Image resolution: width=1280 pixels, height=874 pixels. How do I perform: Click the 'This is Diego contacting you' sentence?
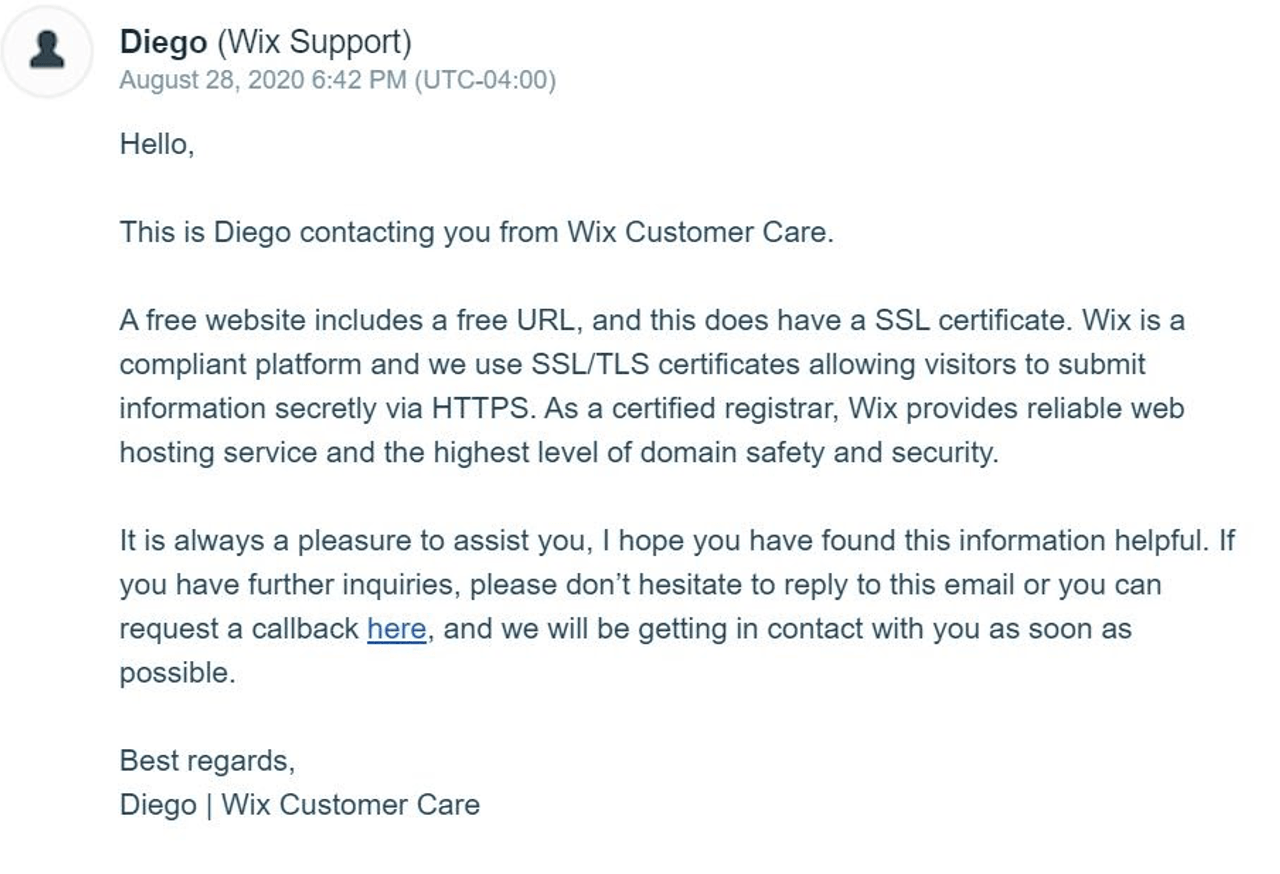click(x=476, y=233)
